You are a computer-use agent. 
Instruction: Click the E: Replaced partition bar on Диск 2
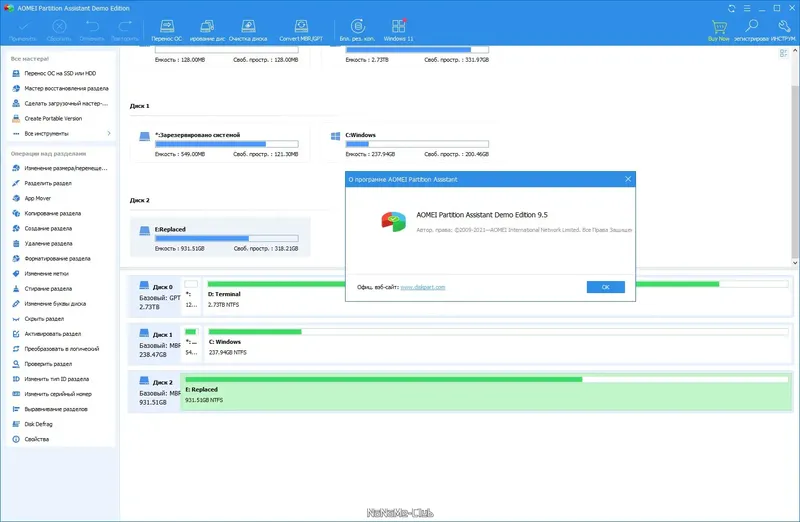(486, 391)
